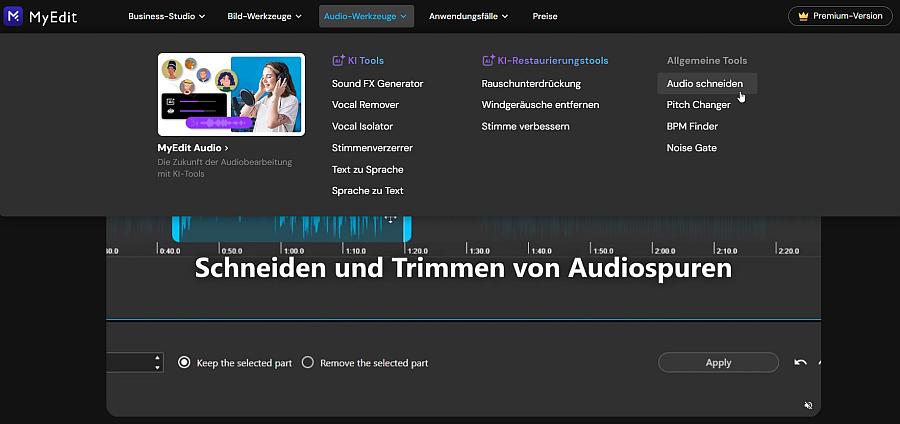The height and width of the screenshot is (424, 900).
Task: Open Stimme verbessern tool
Action: point(525,126)
